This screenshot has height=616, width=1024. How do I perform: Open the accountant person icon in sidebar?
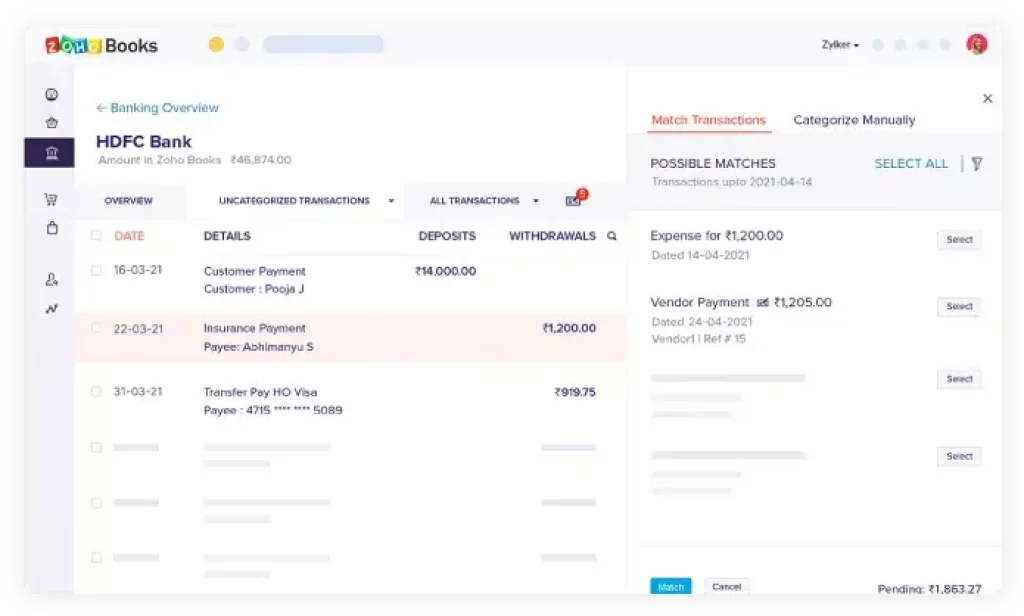(52, 280)
